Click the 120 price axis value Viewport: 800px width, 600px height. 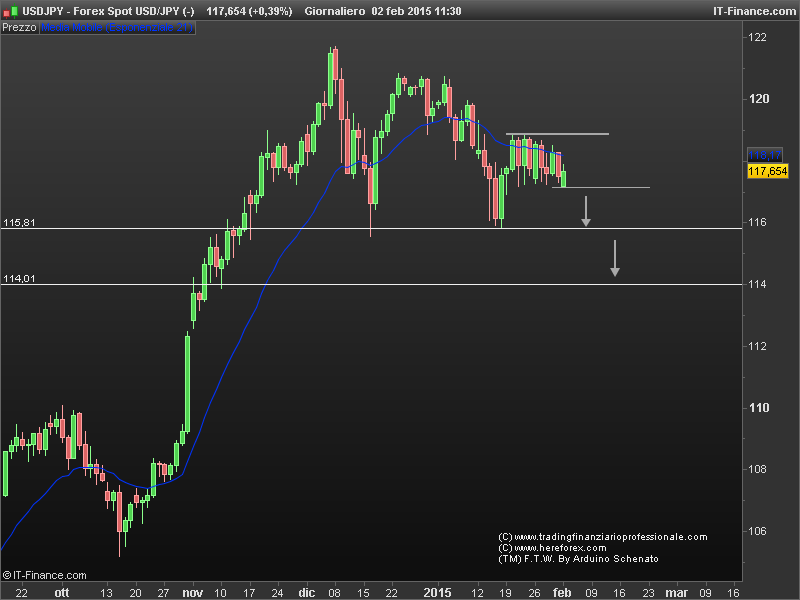(x=759, y=99)
